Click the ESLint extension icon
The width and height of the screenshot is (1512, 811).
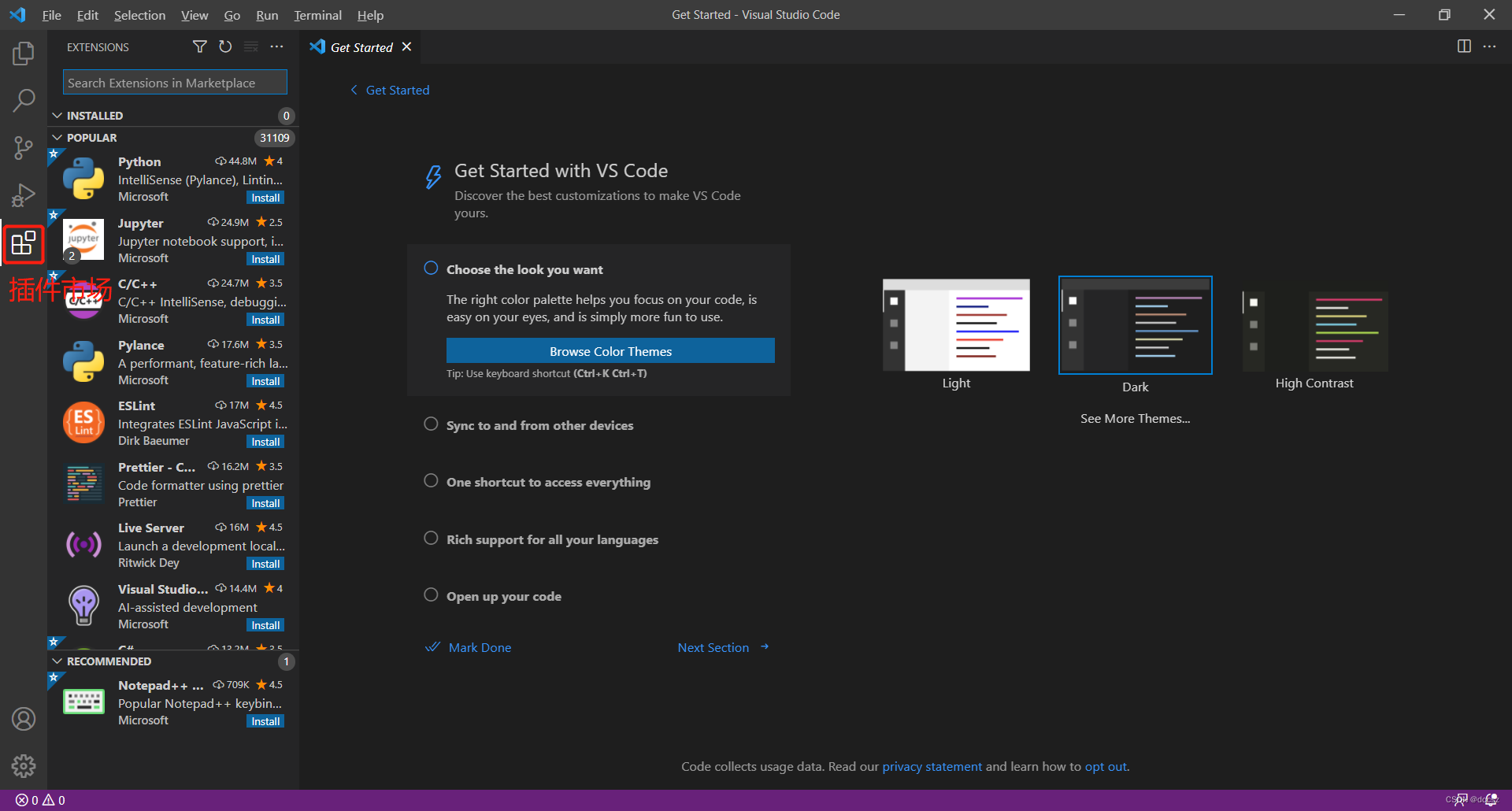pos(83,423)
